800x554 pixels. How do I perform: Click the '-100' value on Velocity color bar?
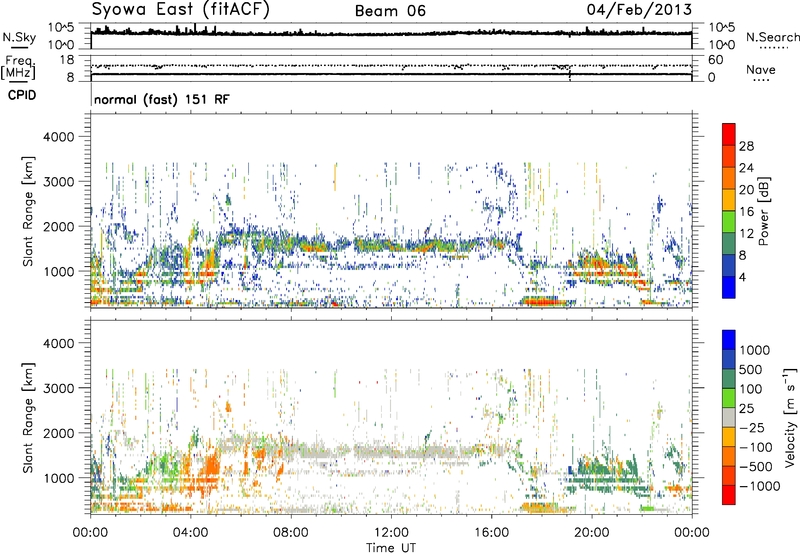[x=756, y=447]
